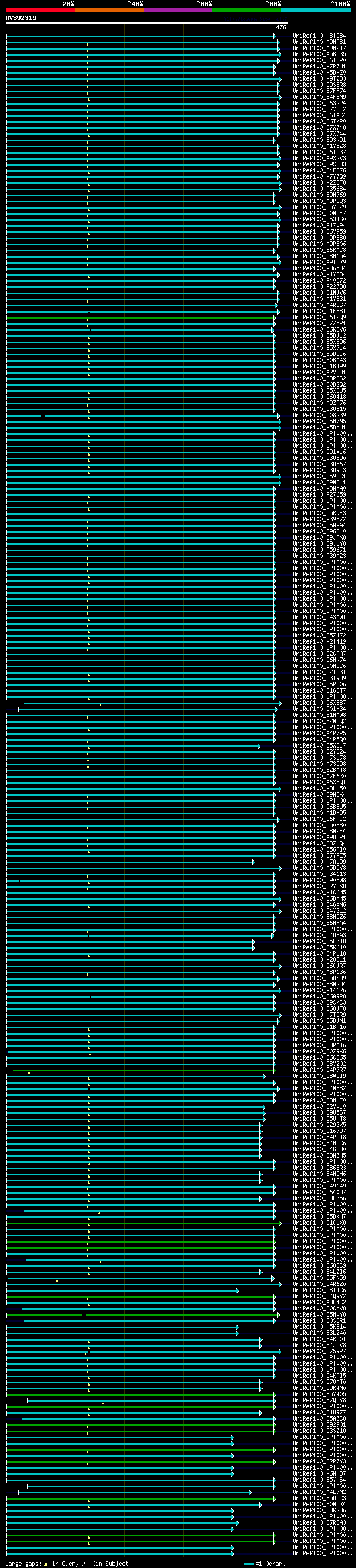Click label UniRef100_B3L240
The width and height of the screenshot is (356, 1568).
coord(319,1333)
